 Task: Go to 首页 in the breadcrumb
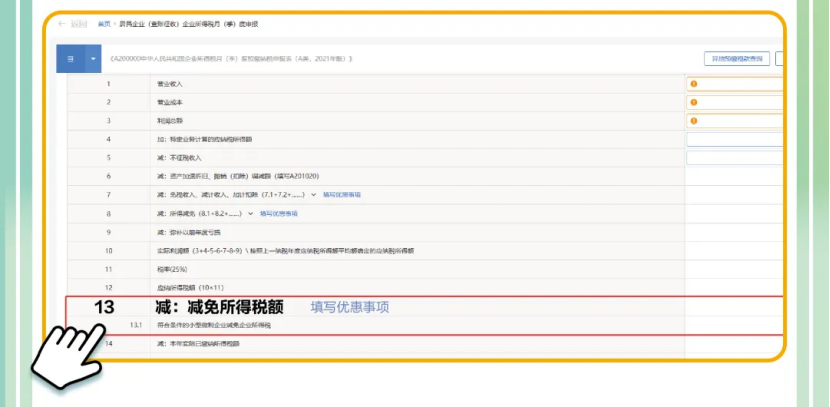[x=104, y=23]
